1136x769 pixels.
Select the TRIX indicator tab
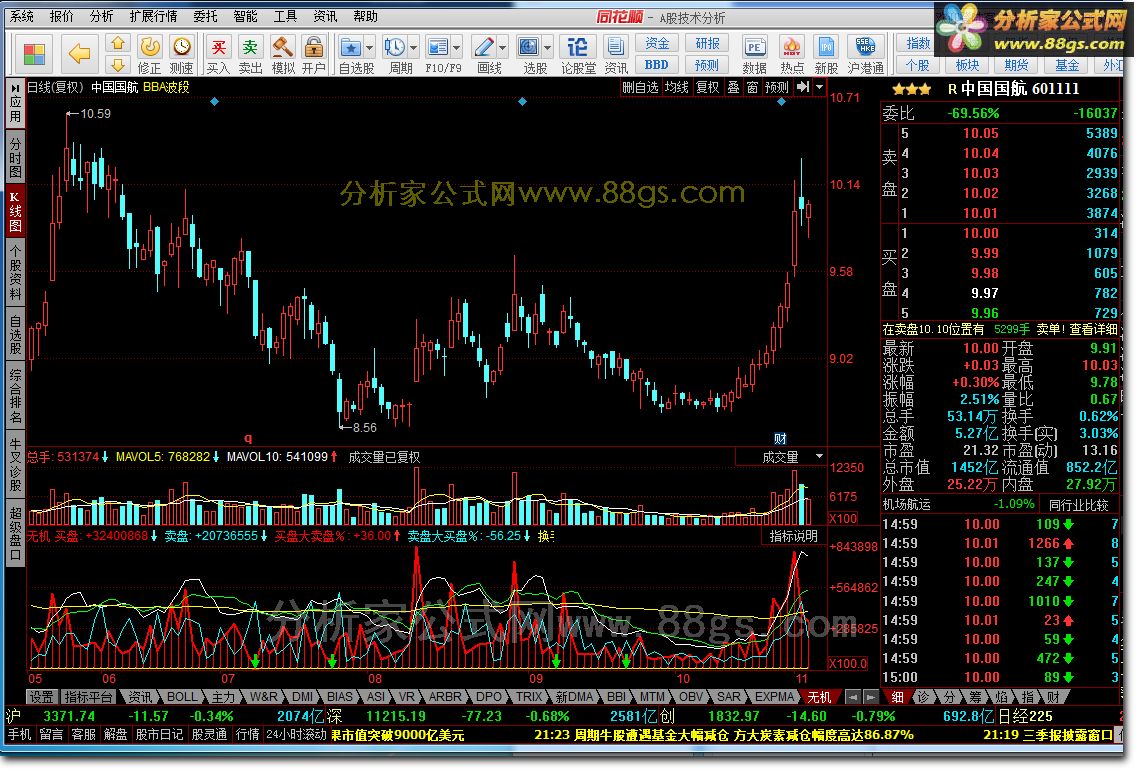(x=529, y=697)
